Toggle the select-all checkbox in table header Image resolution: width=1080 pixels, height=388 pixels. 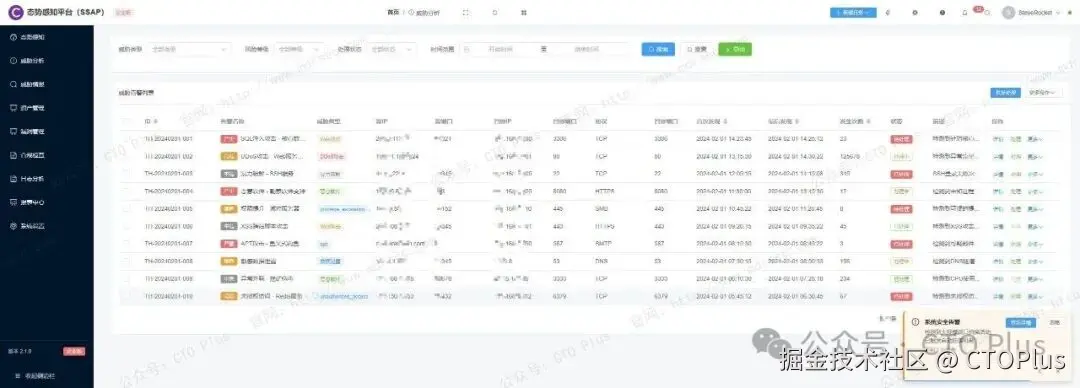125,121
